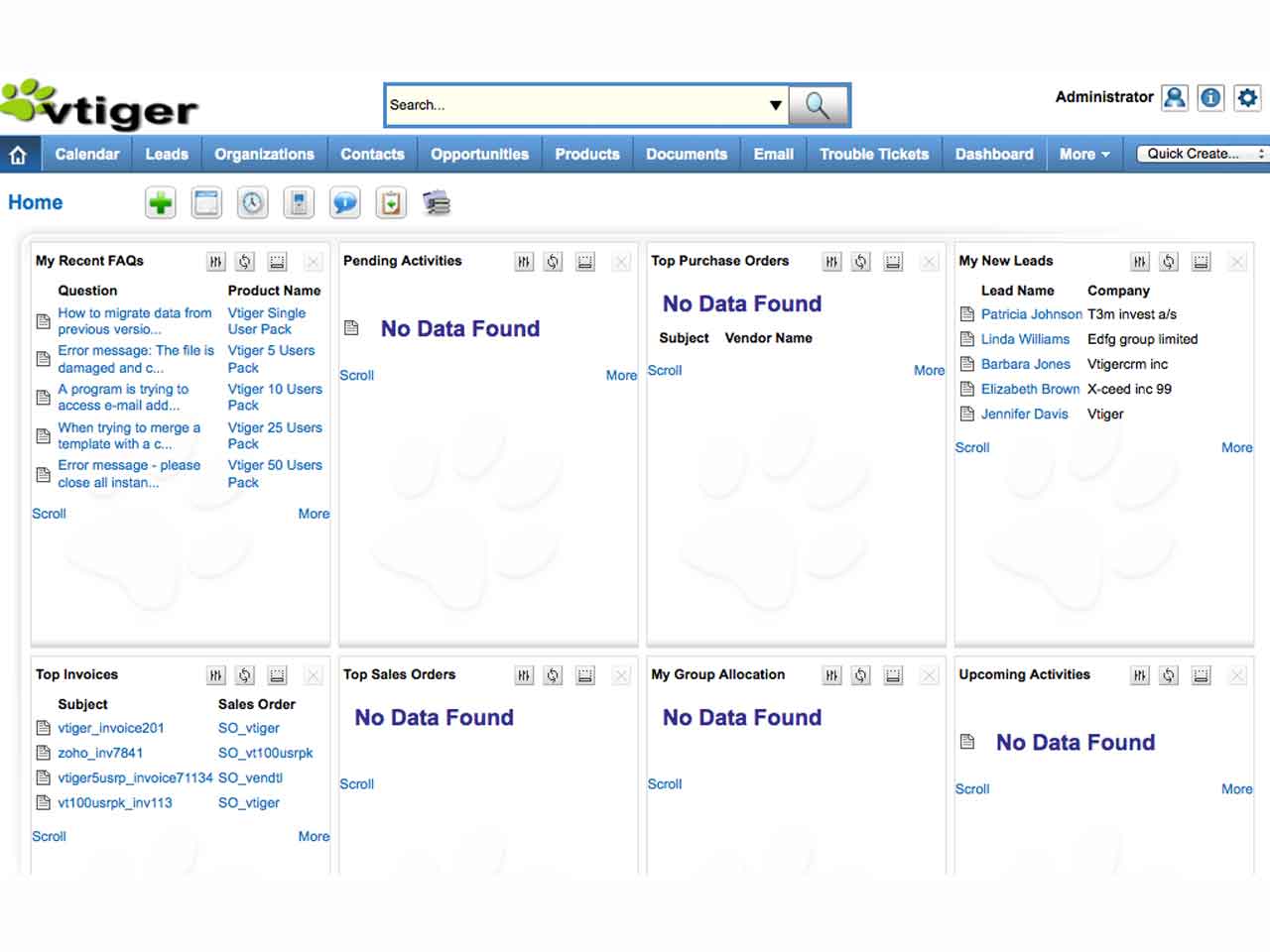
Task: Edit settings of Top Invoices widget
Action: tap(215, 675)
